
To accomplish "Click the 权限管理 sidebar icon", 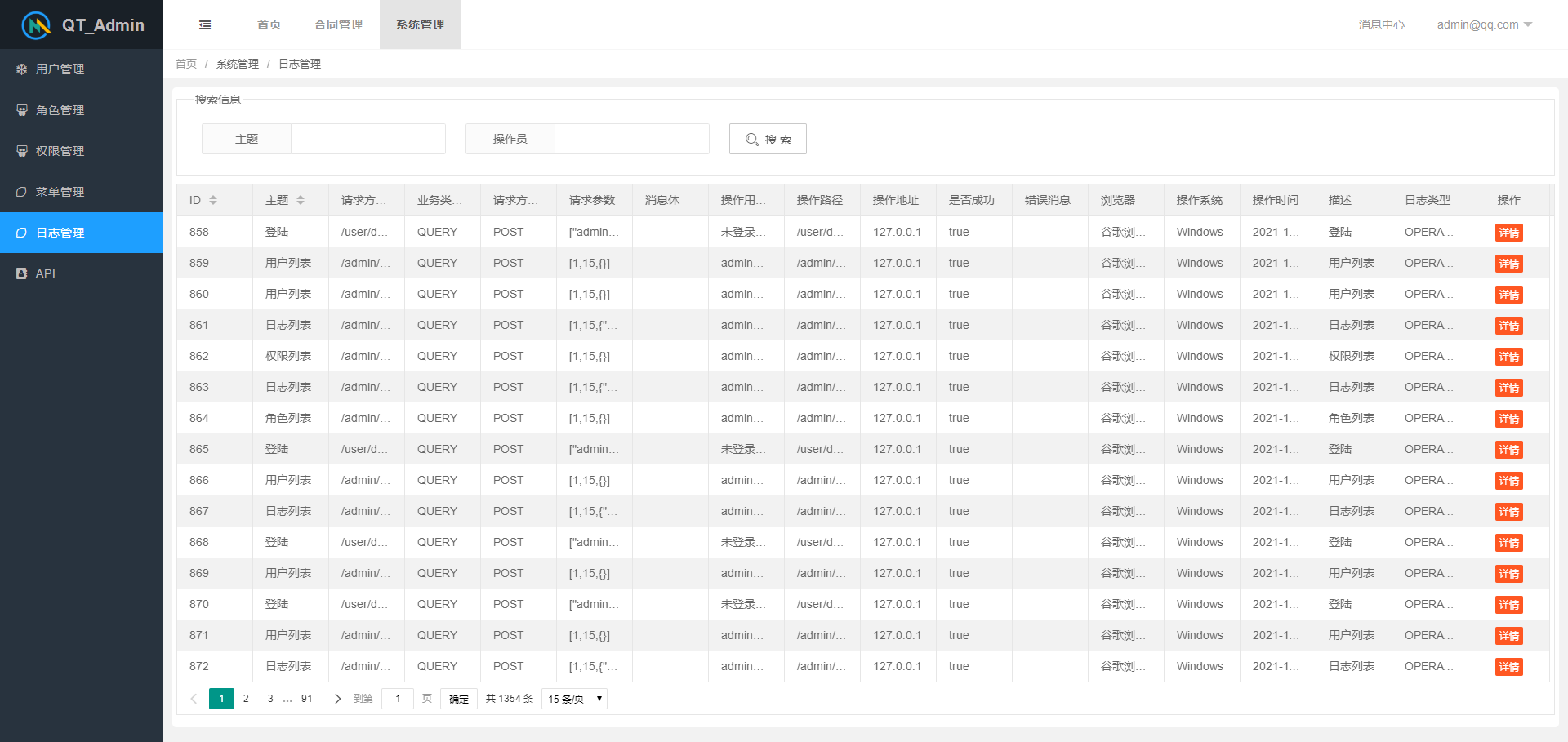I will pos(22,151).
